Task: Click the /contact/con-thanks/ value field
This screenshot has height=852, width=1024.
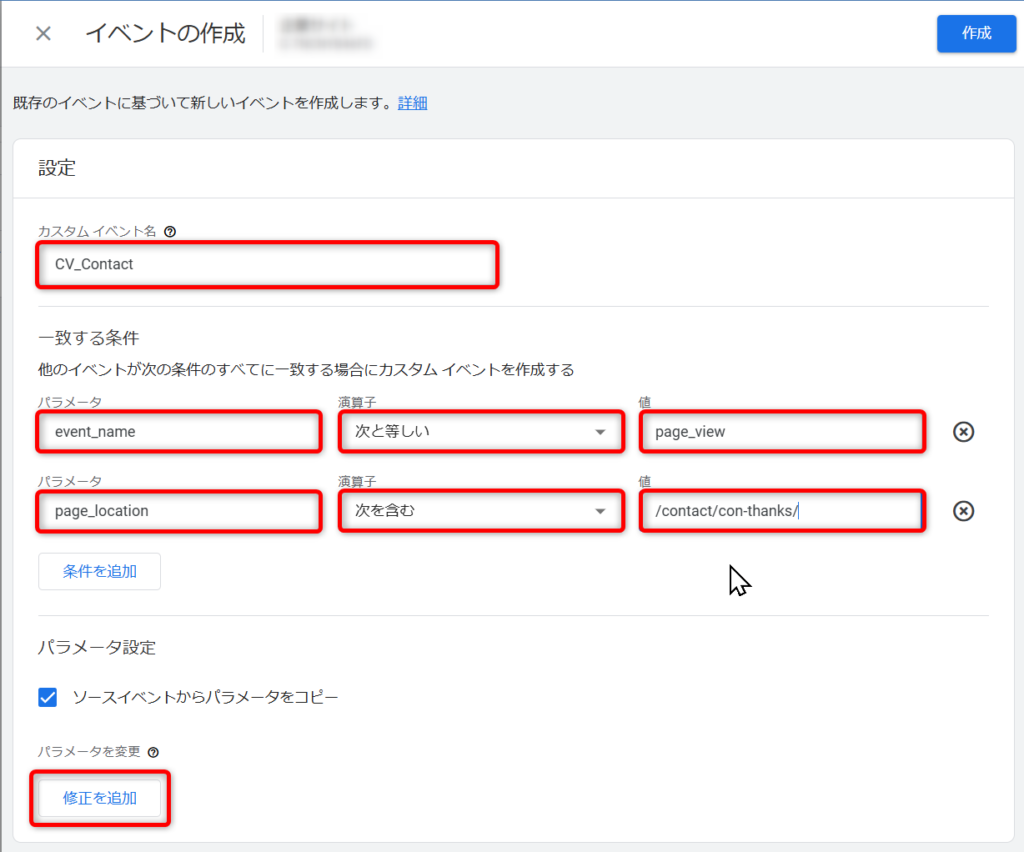Action: pyautogui.click(x=780, y=511)
